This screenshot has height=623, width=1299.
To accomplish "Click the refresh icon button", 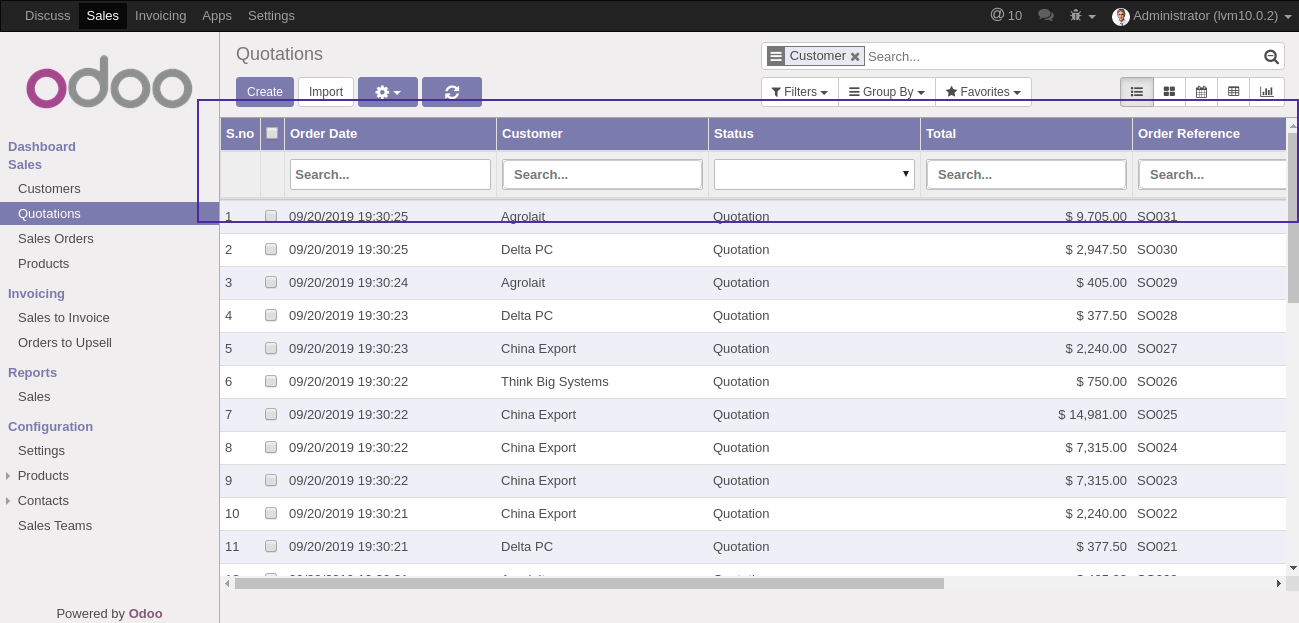I will [452, 92].
